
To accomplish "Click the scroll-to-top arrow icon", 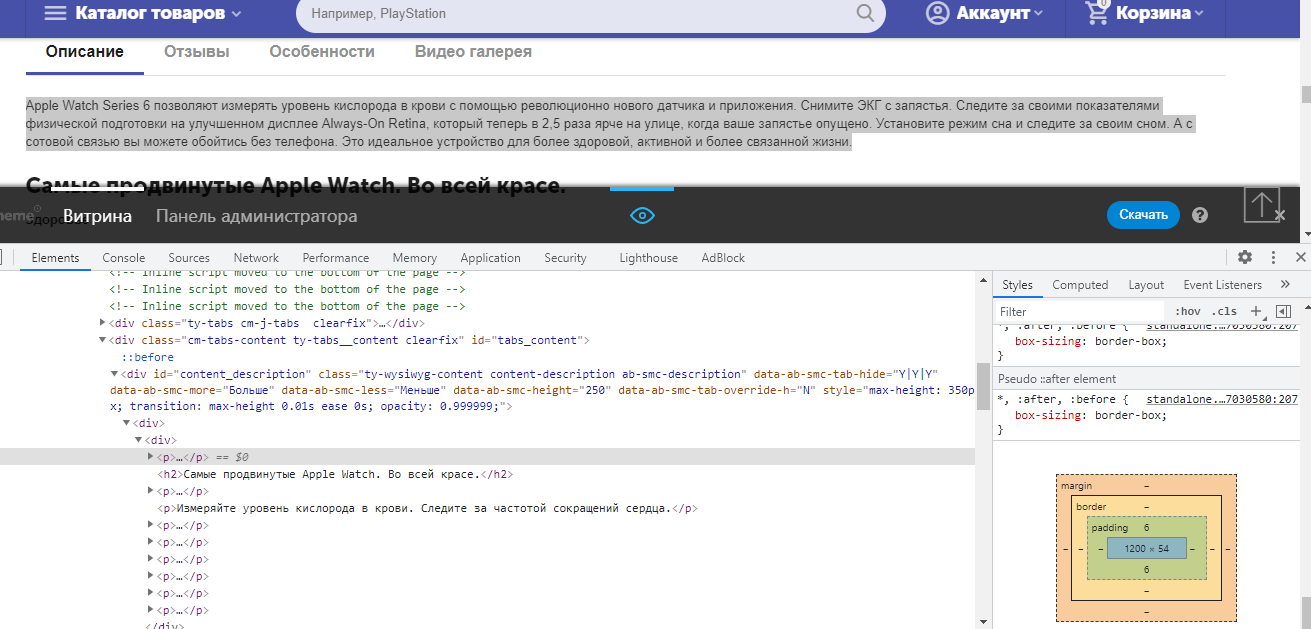I will (x=1262, y=206).
